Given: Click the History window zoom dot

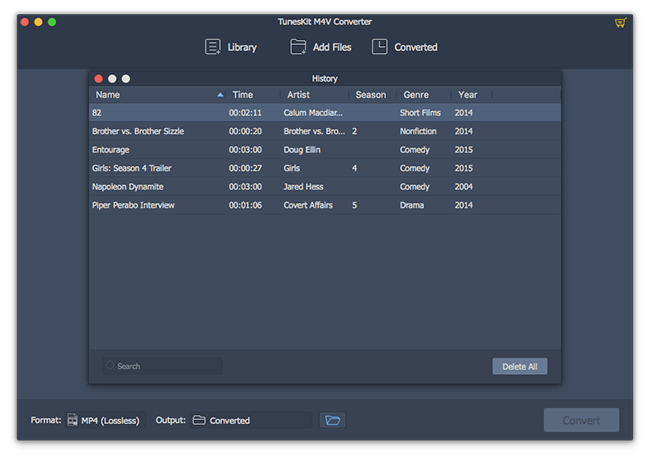Looking at the screenshot, I should coord(126,79).
